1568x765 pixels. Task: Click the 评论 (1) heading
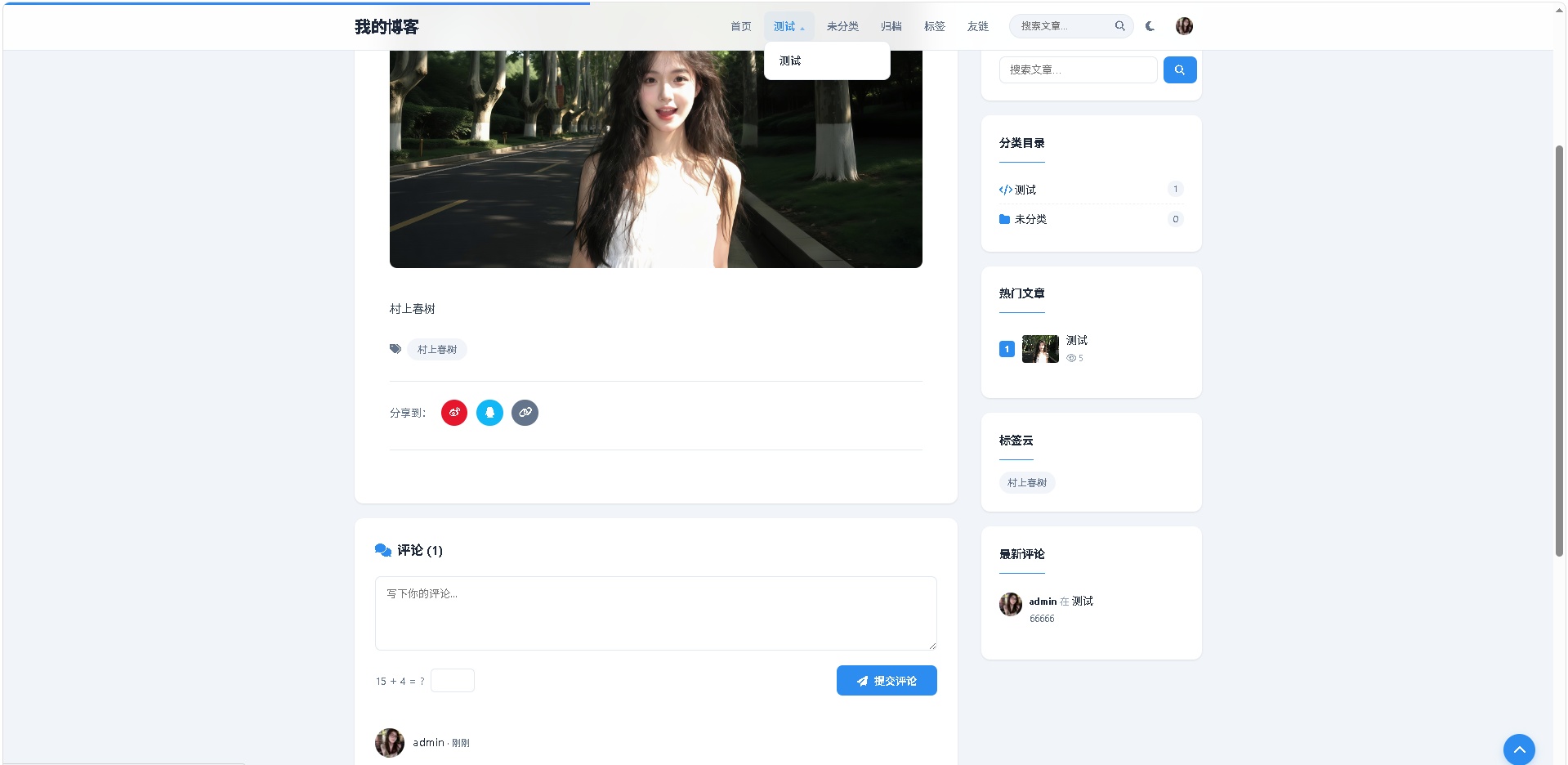[420, 550]
